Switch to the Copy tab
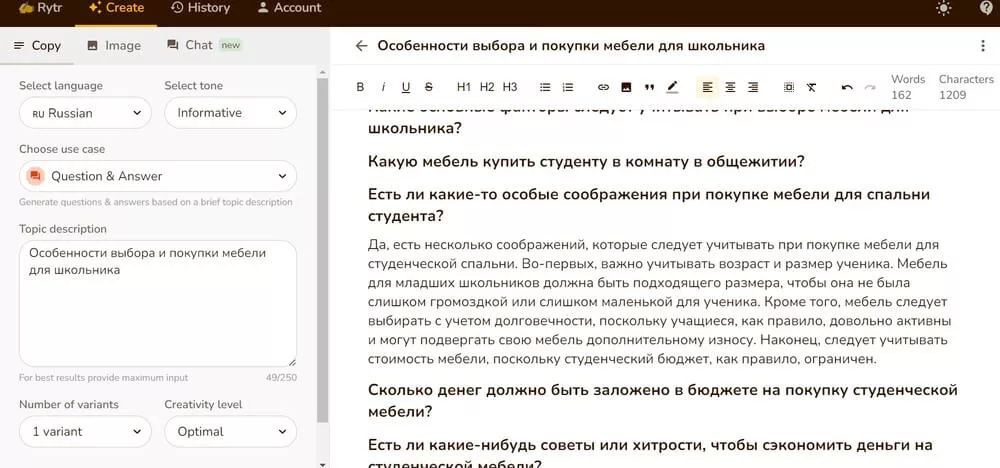 click(x=37, y=46)
